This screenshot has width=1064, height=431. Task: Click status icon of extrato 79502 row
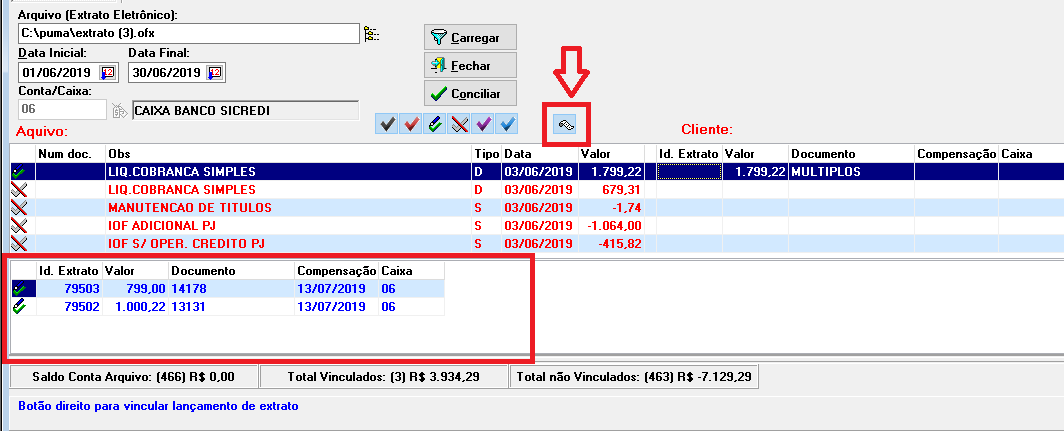18,307
